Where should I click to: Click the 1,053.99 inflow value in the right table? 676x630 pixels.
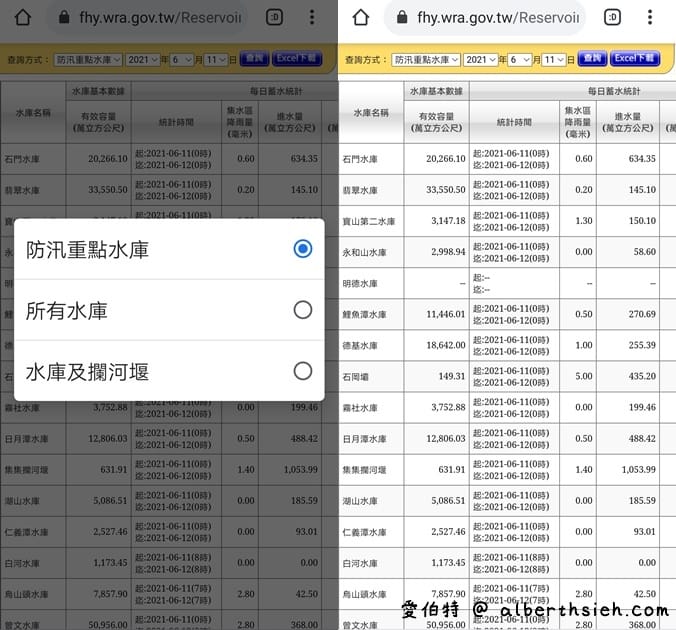(x=638, y=470)
